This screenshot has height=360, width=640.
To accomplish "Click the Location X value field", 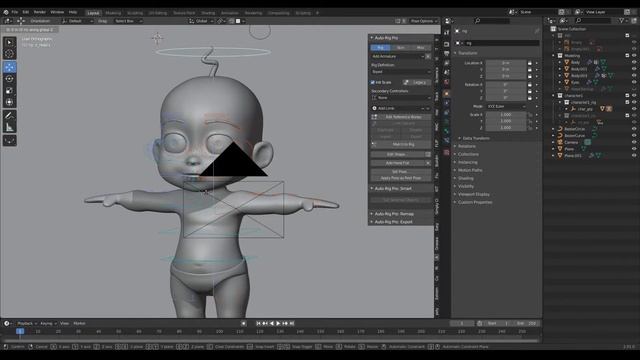I will (x=506, y=63).
